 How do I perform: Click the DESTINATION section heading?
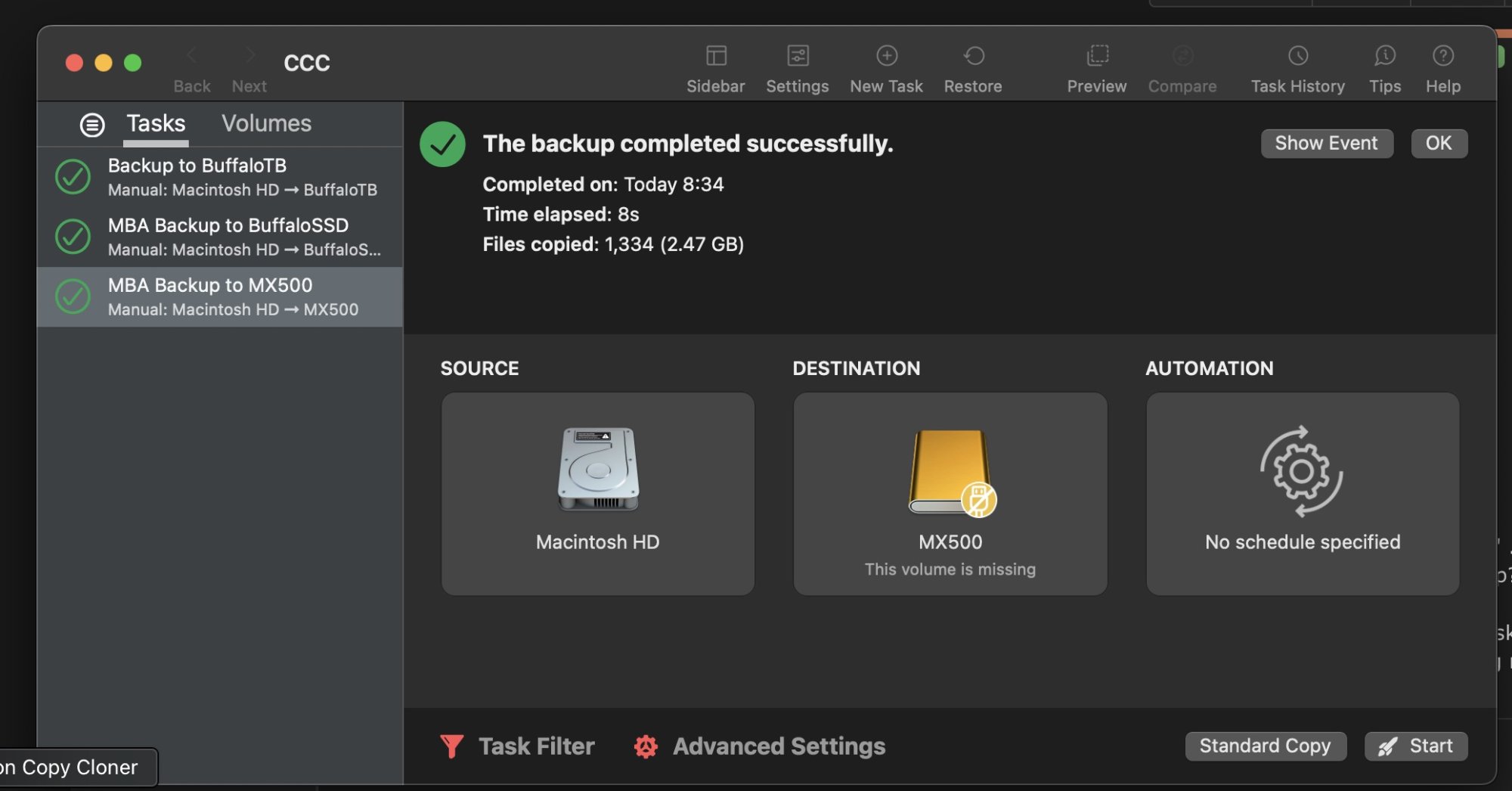[857, 368]
